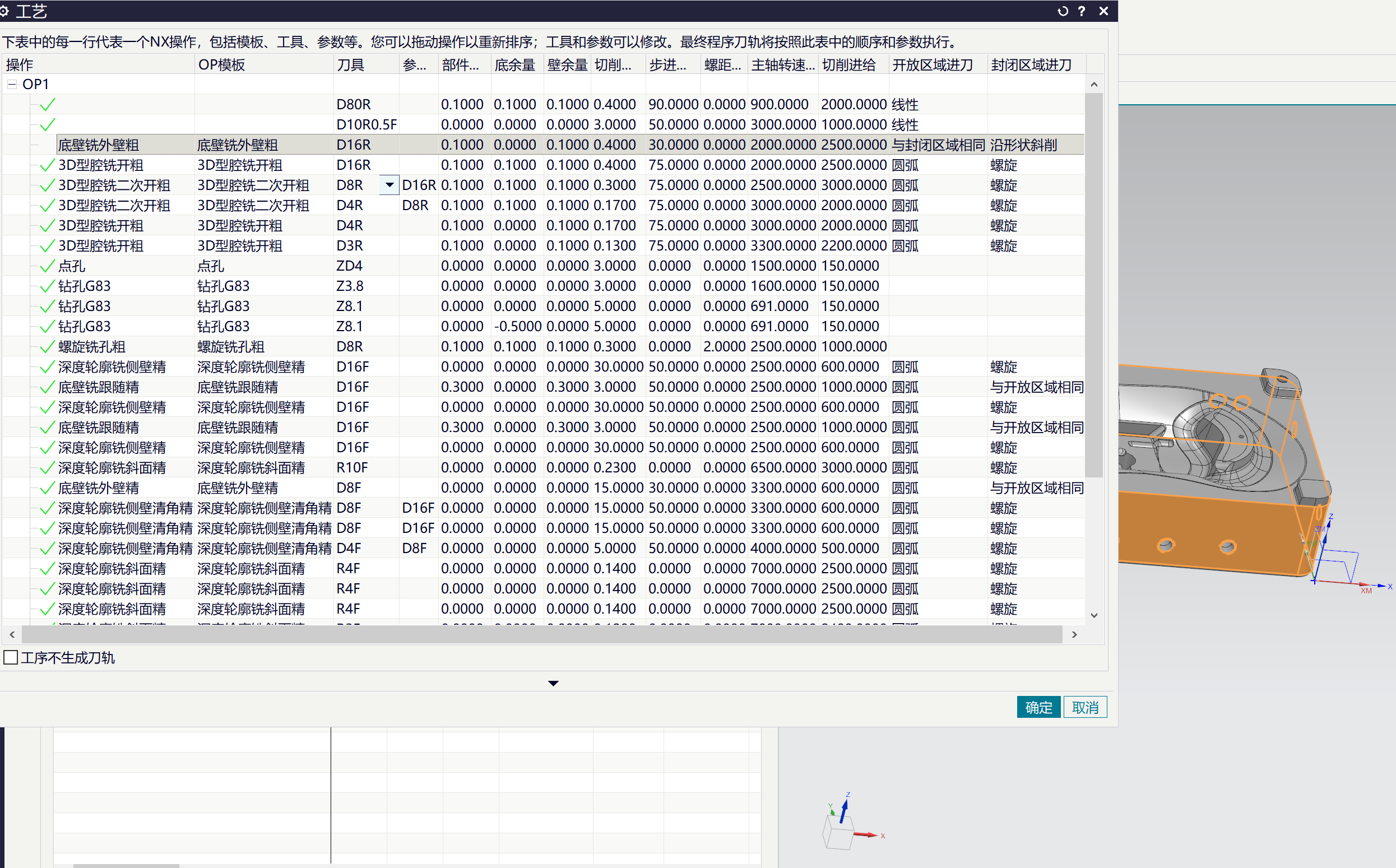Click the horizontal scroll left arrow

12,634
